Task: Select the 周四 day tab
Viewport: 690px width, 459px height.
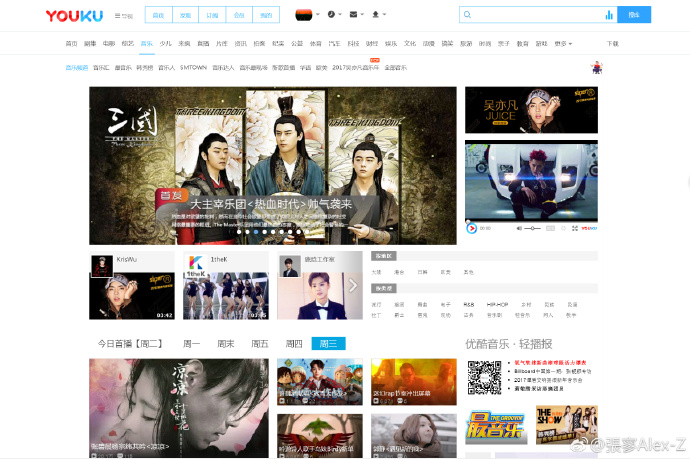Action: (294, 344)
